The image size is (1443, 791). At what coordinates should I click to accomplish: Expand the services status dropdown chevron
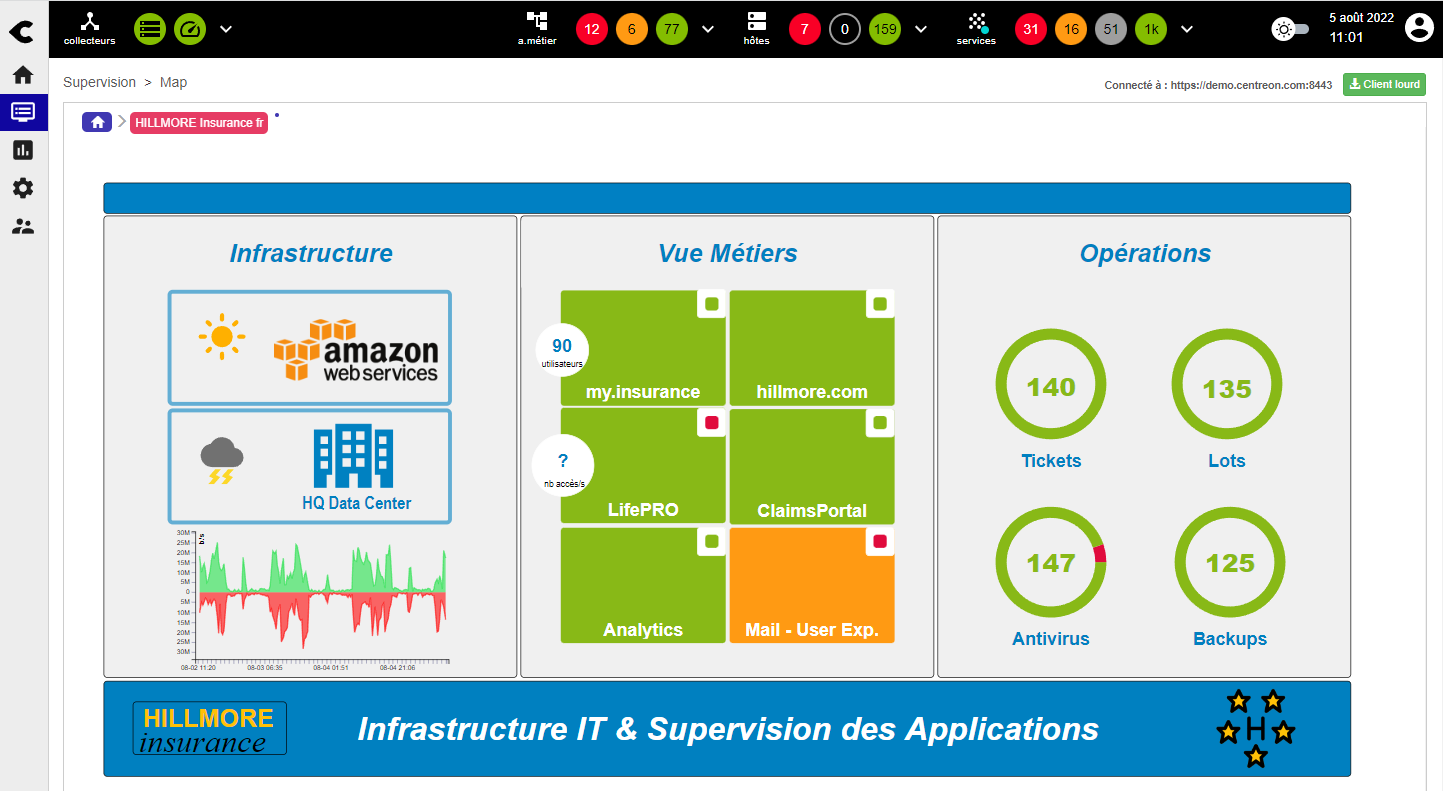coord(1187,29)
